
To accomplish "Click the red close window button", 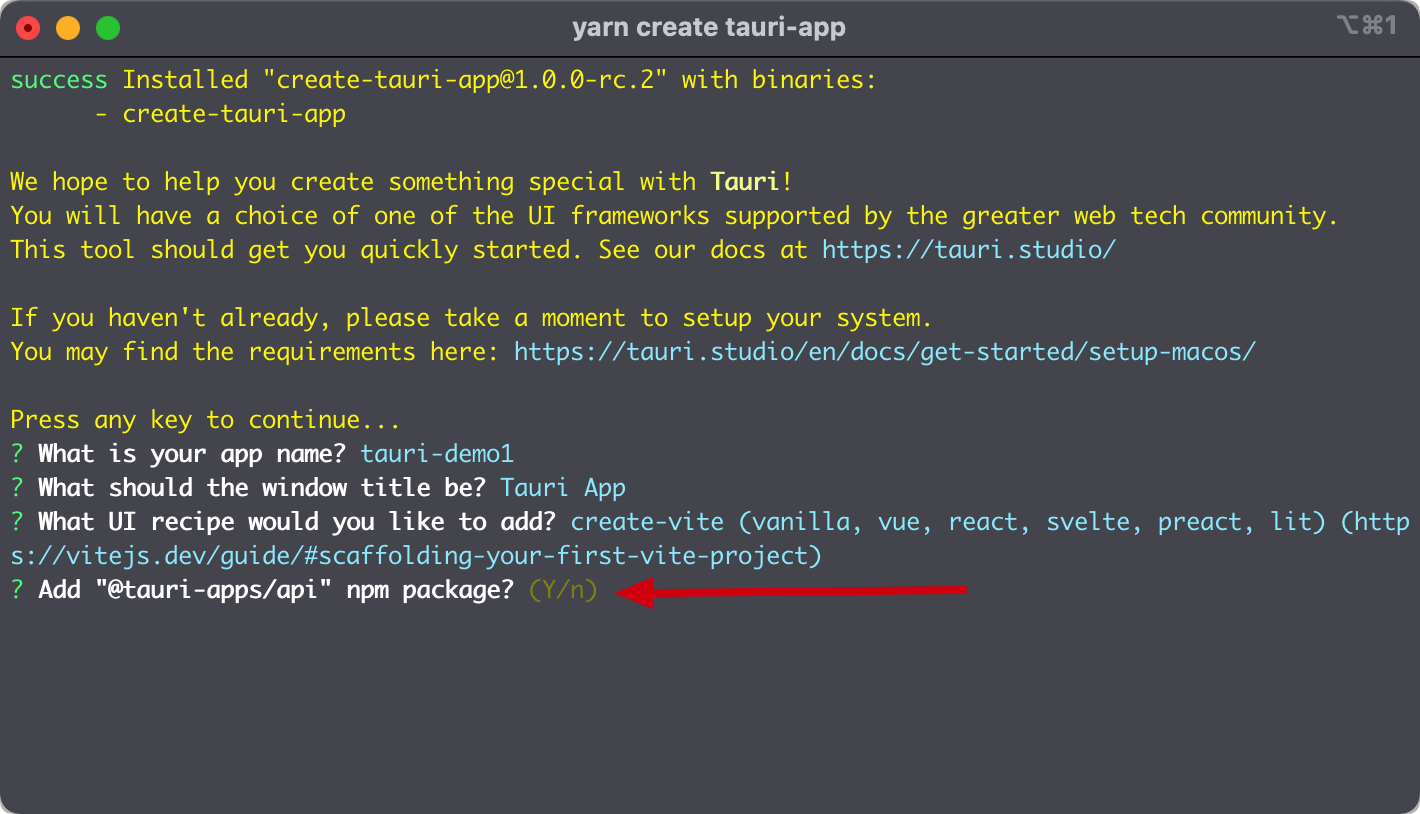I will coord(29,28).
